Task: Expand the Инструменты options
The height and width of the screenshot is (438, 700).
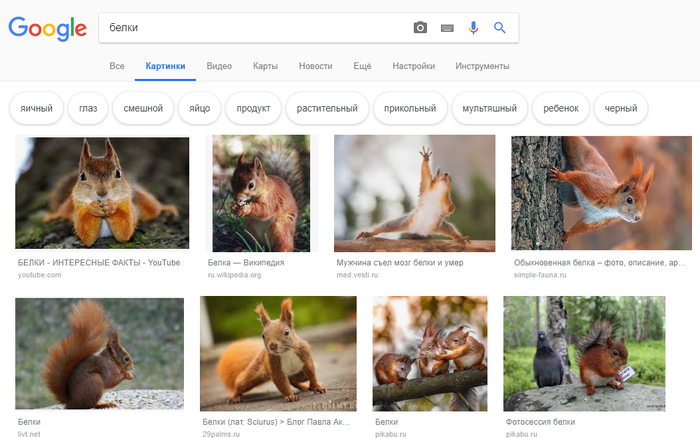Action: coord(482,66)
